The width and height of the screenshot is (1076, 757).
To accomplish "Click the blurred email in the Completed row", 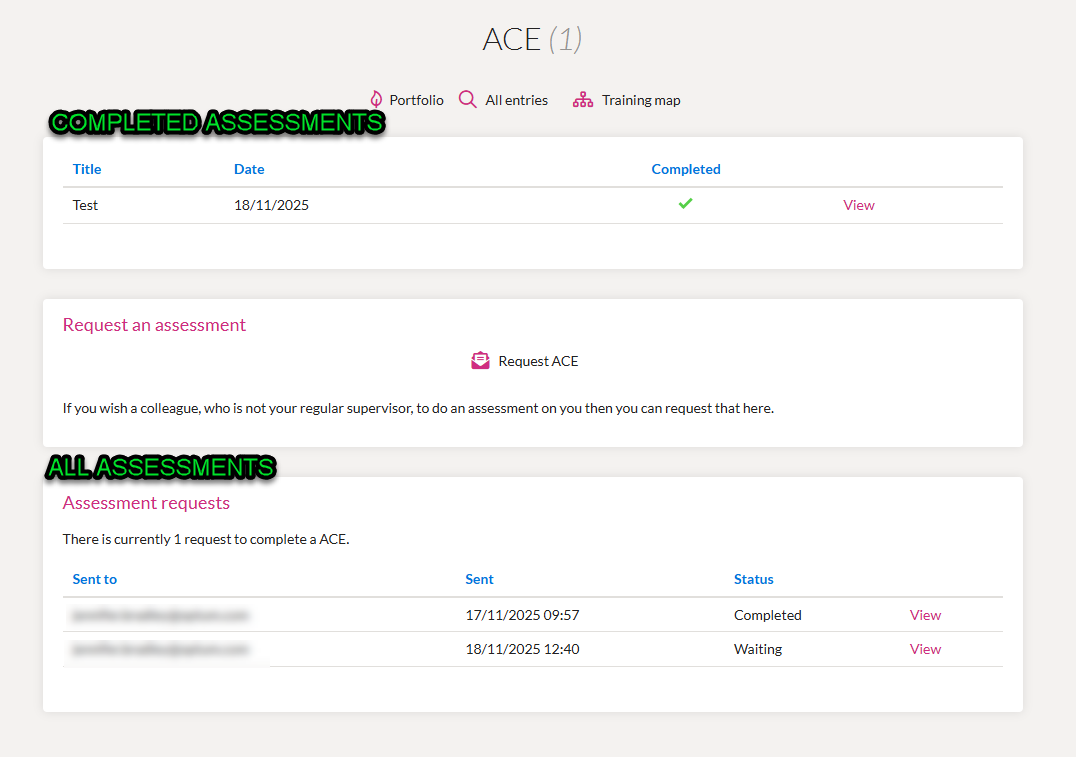I will [160, 615].
